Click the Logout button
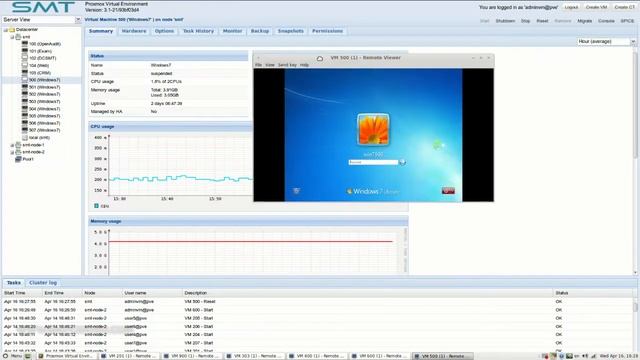This screenshot has width=640, height=360. (571, 7)
